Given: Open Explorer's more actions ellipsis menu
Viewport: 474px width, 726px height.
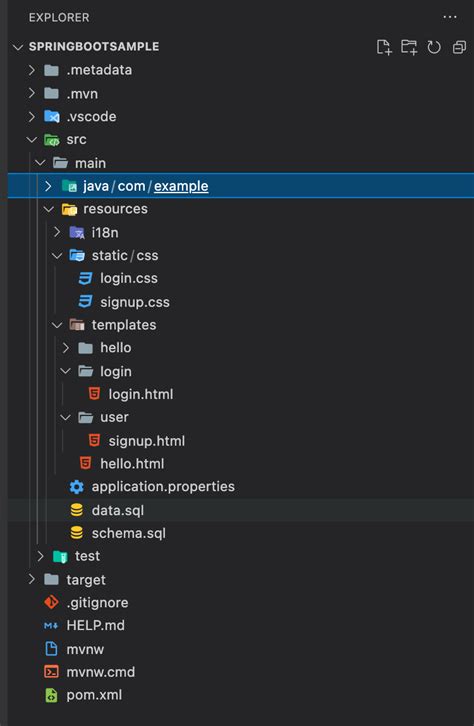Looking at the screenshot, I should [450, 17].
